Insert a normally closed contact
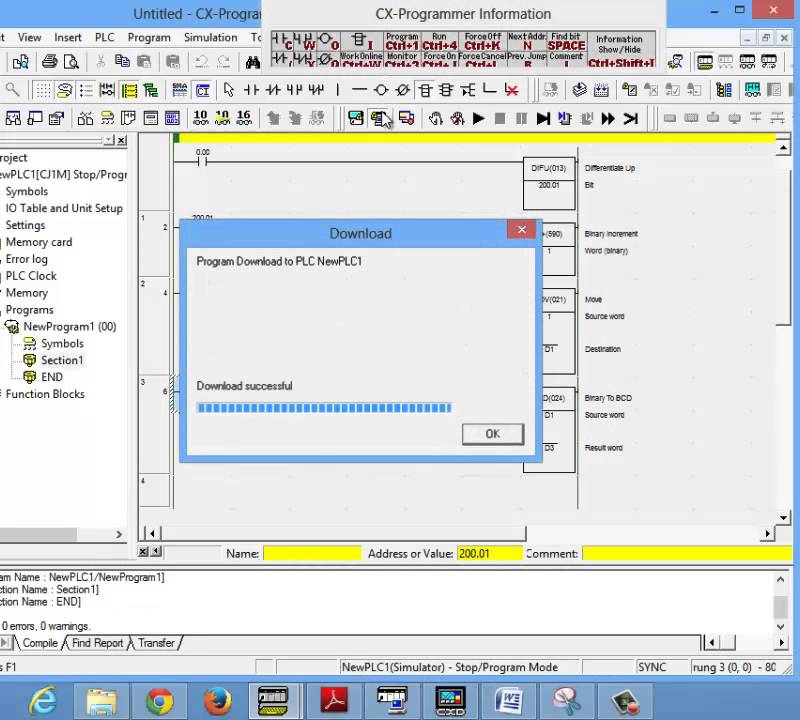800x720 pixels. [x=273, y=90]
